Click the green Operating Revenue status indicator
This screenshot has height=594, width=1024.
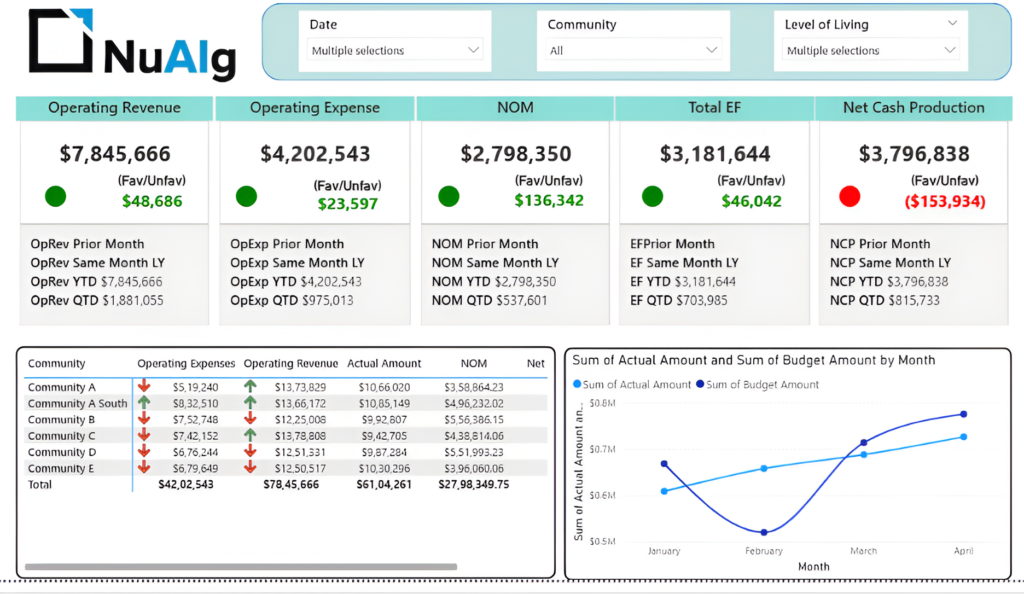(56, 196)
